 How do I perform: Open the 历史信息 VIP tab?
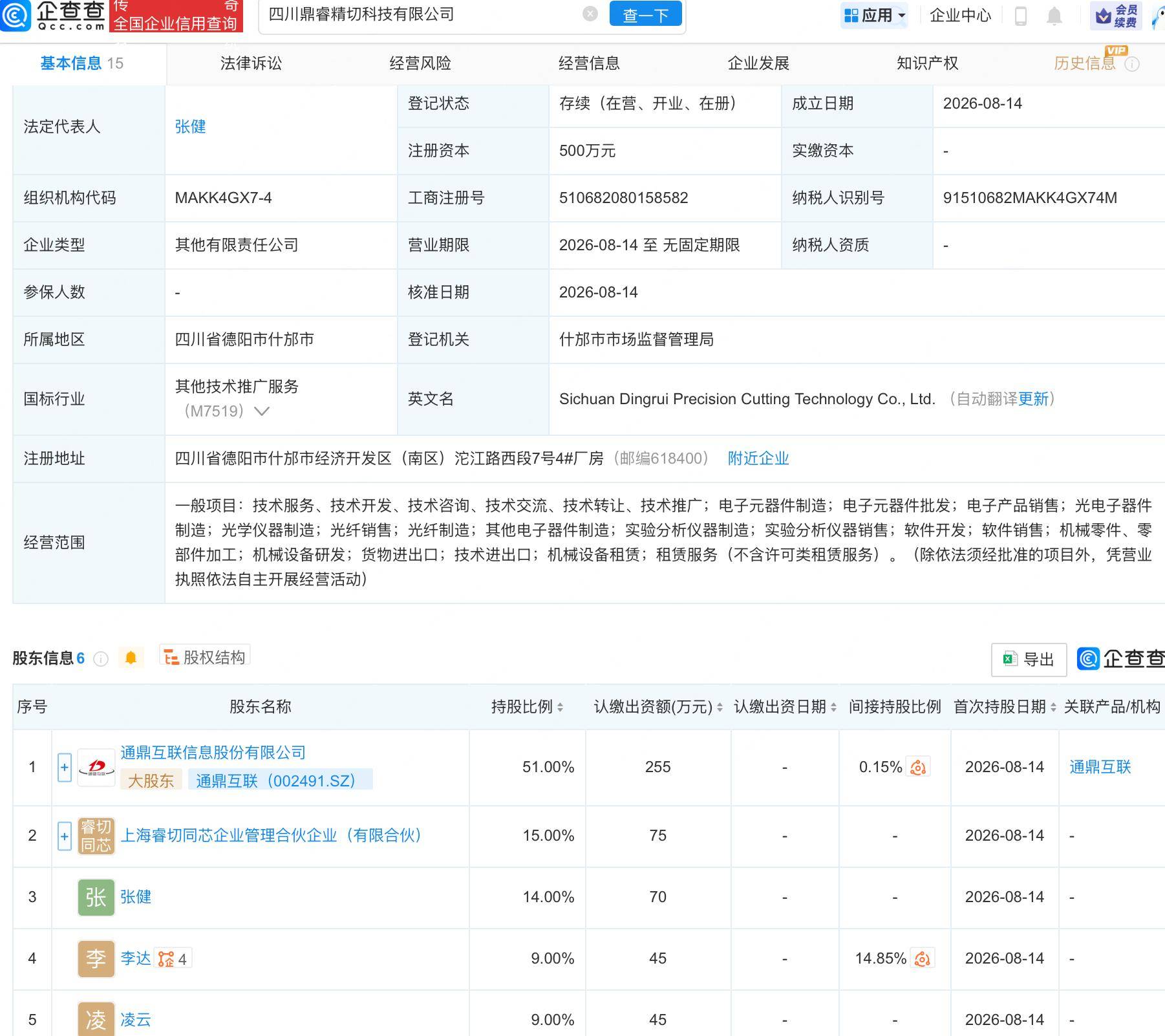(1085, 63)
